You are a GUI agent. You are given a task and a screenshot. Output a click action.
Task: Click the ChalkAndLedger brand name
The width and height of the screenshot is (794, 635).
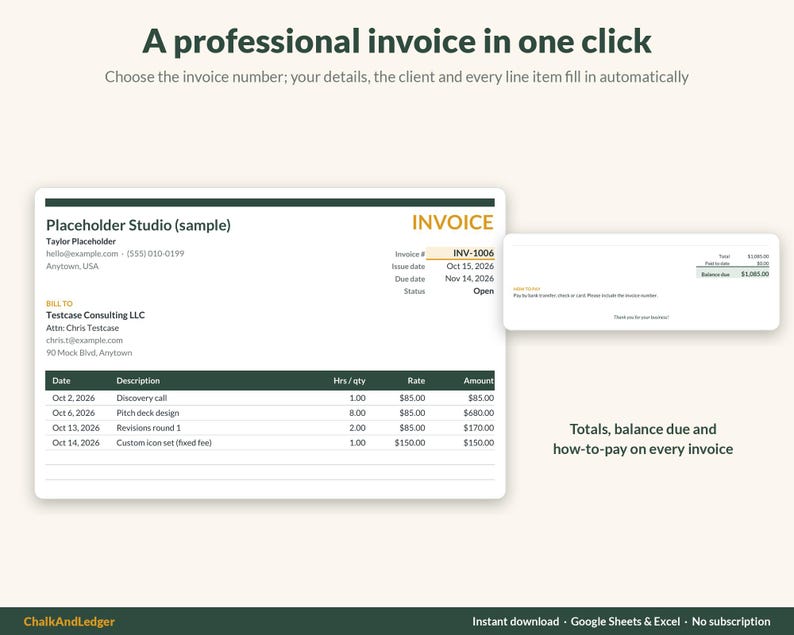[x=69, y=621]
